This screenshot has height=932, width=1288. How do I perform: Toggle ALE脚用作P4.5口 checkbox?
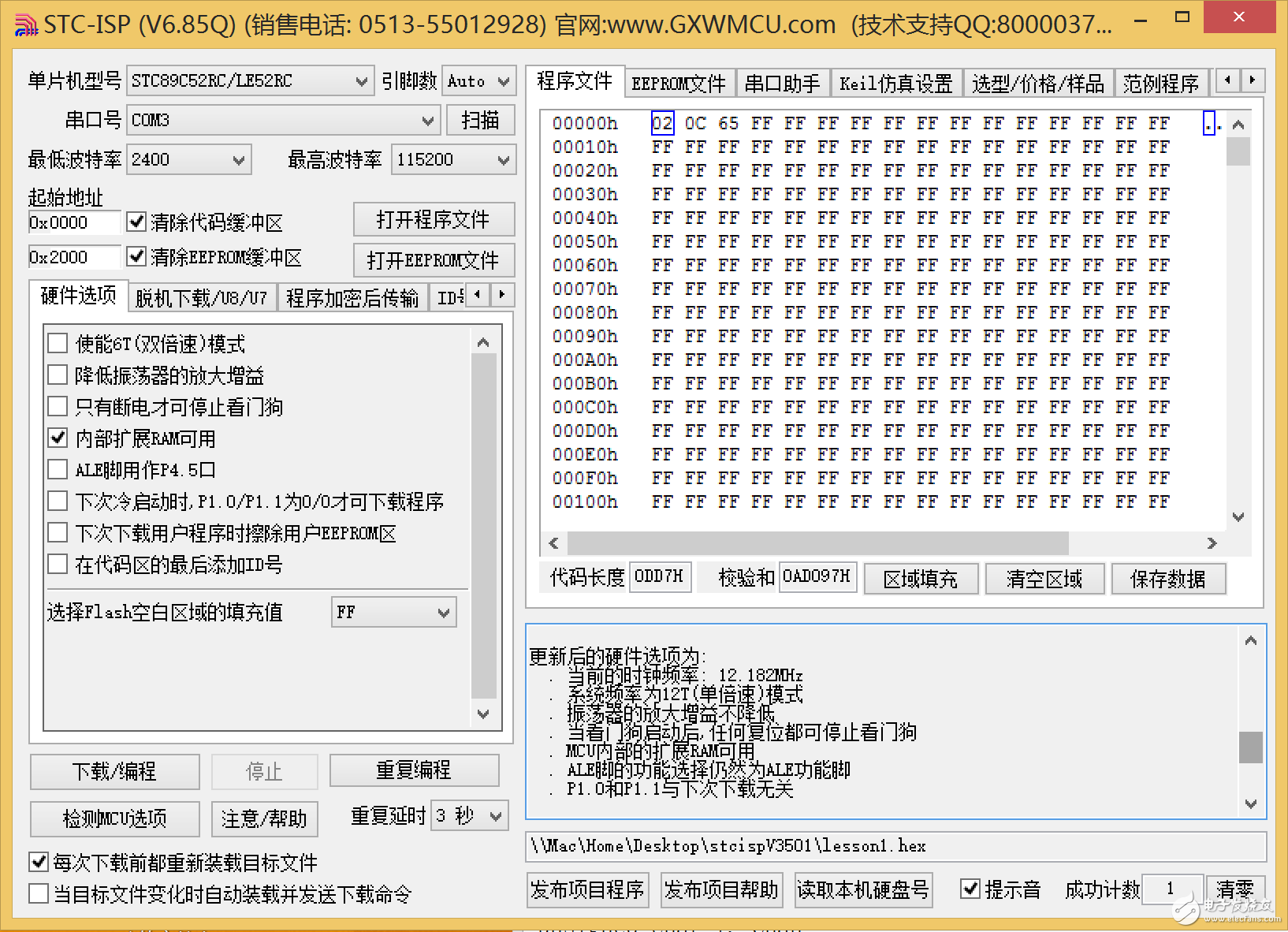pos(58,469)
